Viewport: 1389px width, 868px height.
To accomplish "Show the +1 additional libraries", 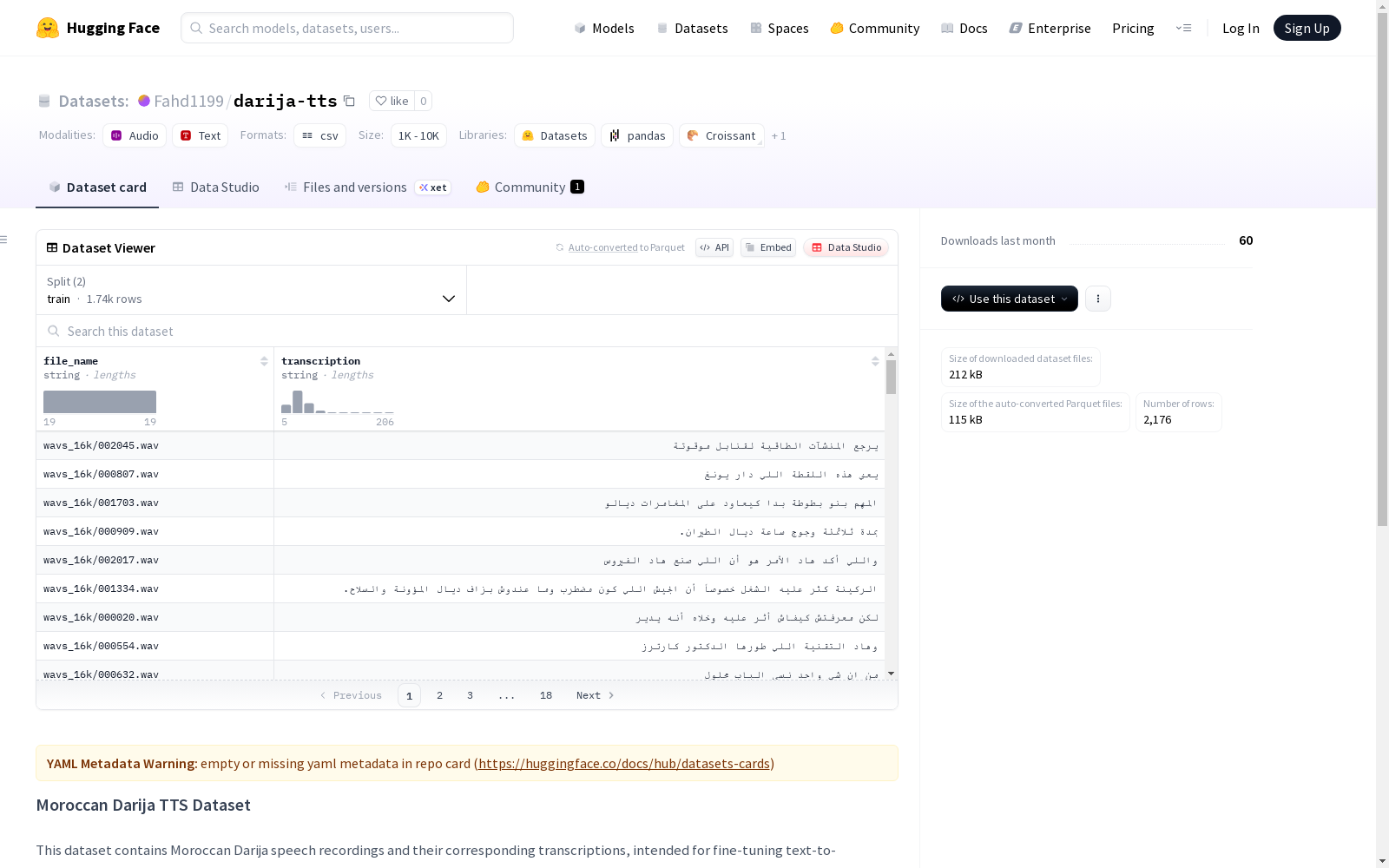I will pyautogui.click(x=779, y=135).
